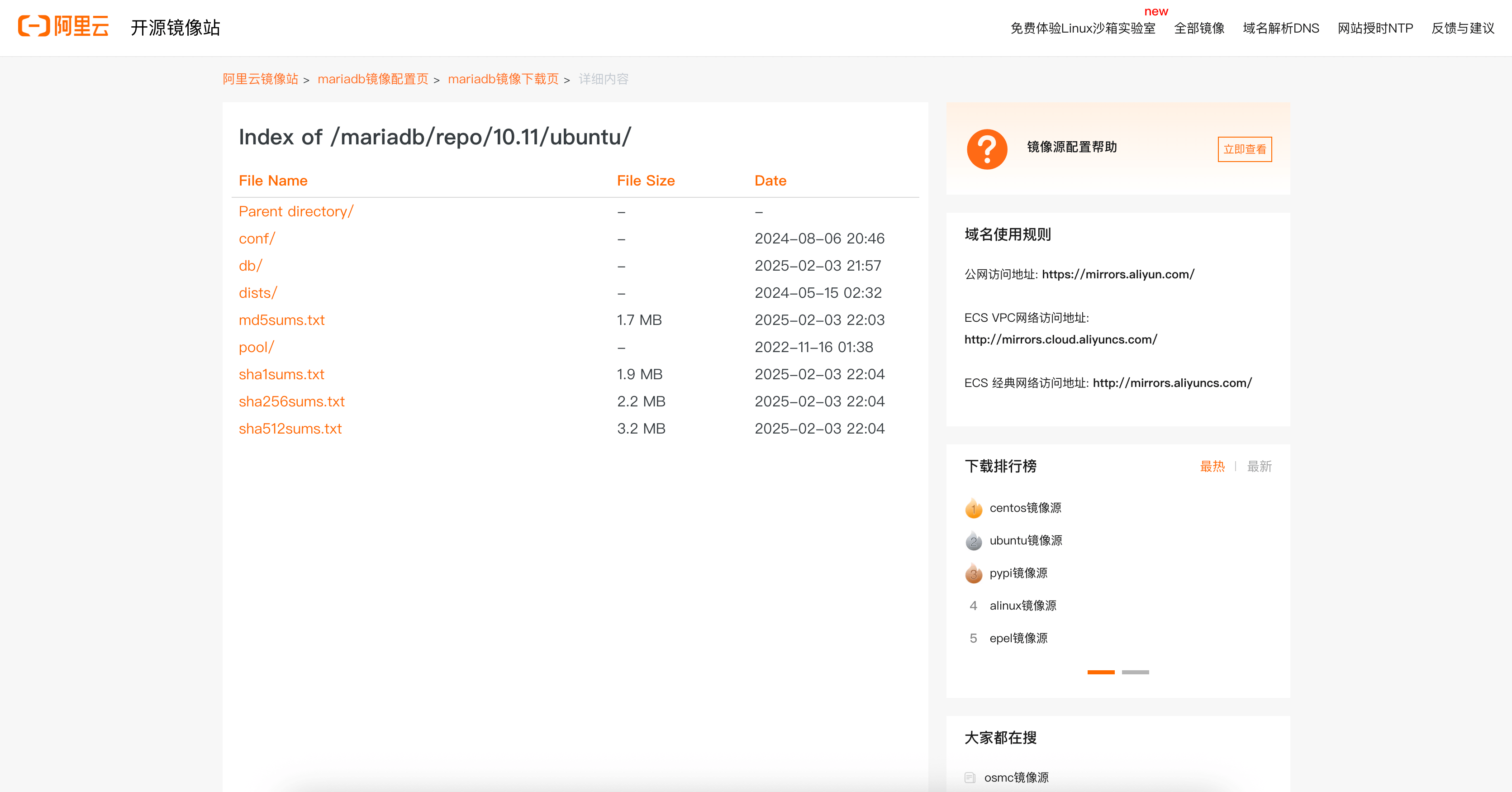Open alinux镜像源 in download ranking

point(1023,606)
